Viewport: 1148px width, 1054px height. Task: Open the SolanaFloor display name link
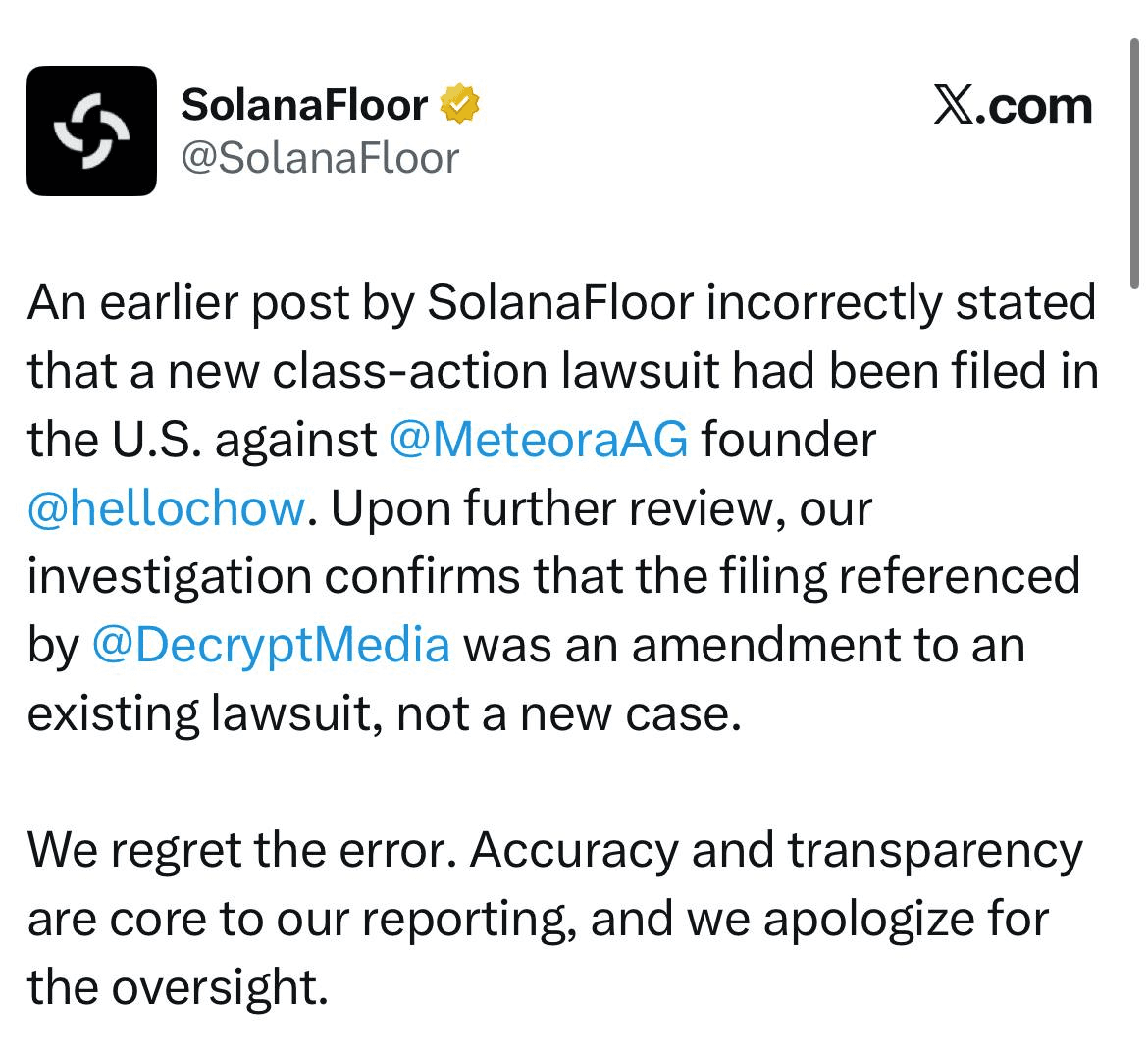click(x=304, y=105)
